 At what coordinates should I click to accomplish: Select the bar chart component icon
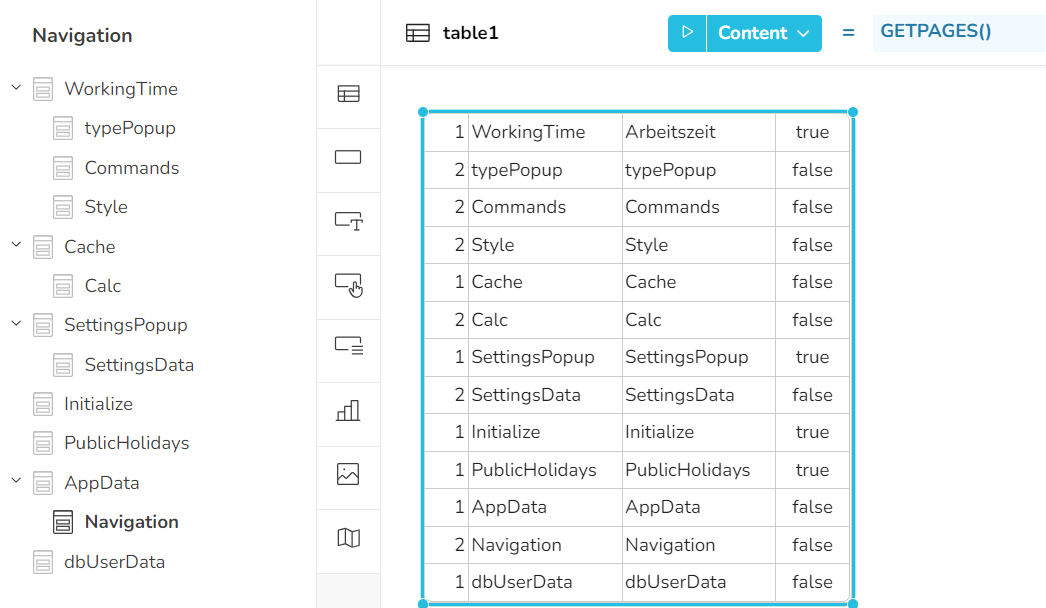pyautogui.click(x=348, y=411)
